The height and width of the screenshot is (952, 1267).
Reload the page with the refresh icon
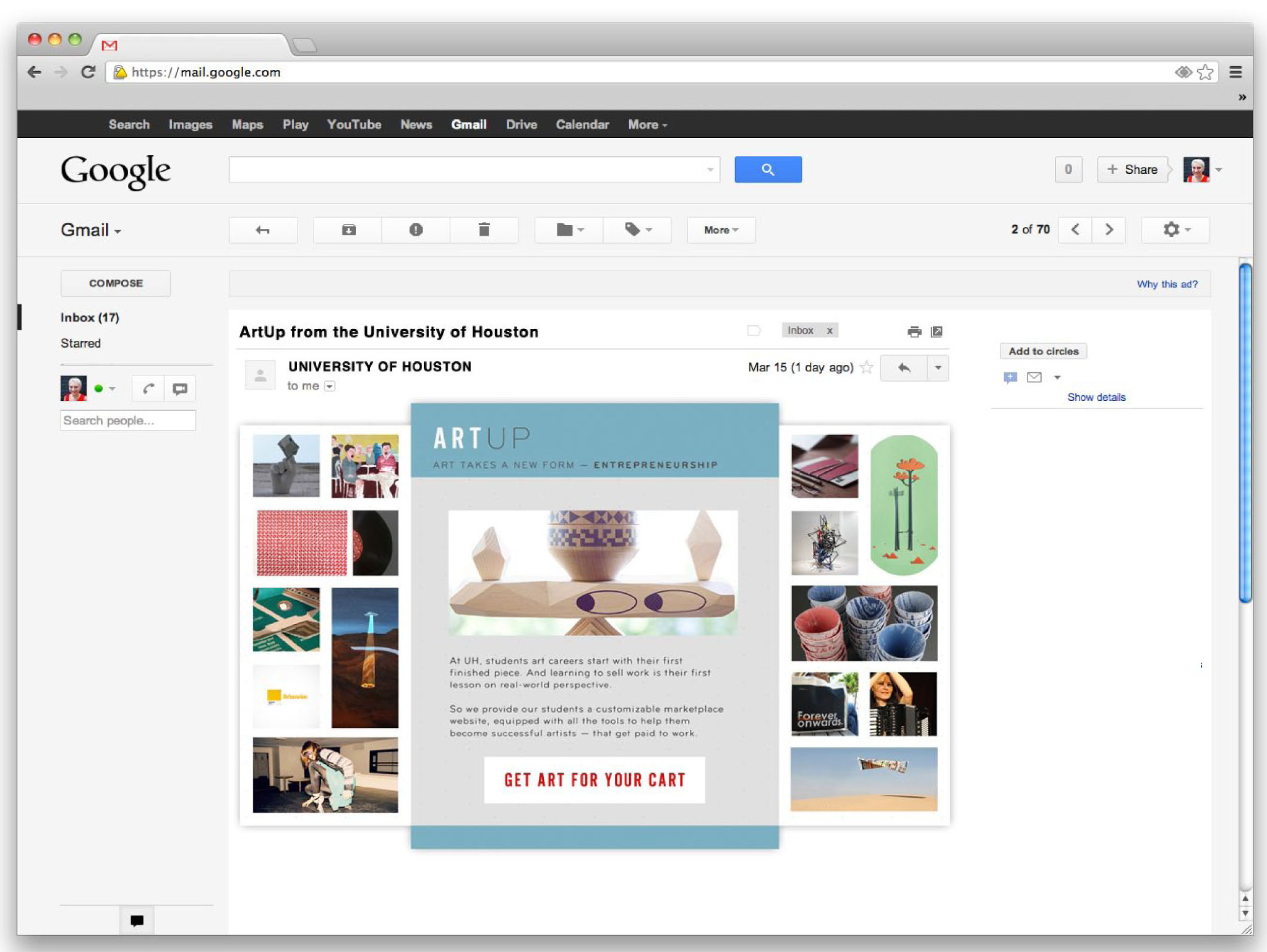88,72
